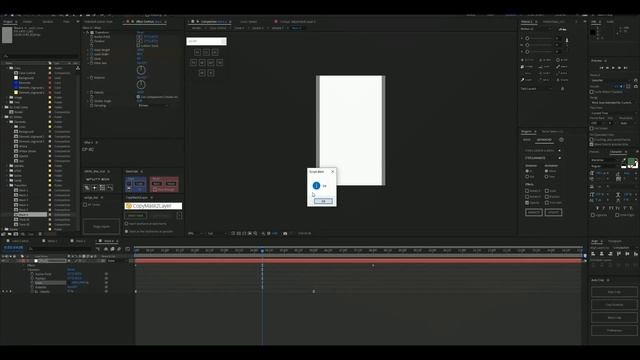Click left outlined button below the effects checkboxes

[533, 212]
